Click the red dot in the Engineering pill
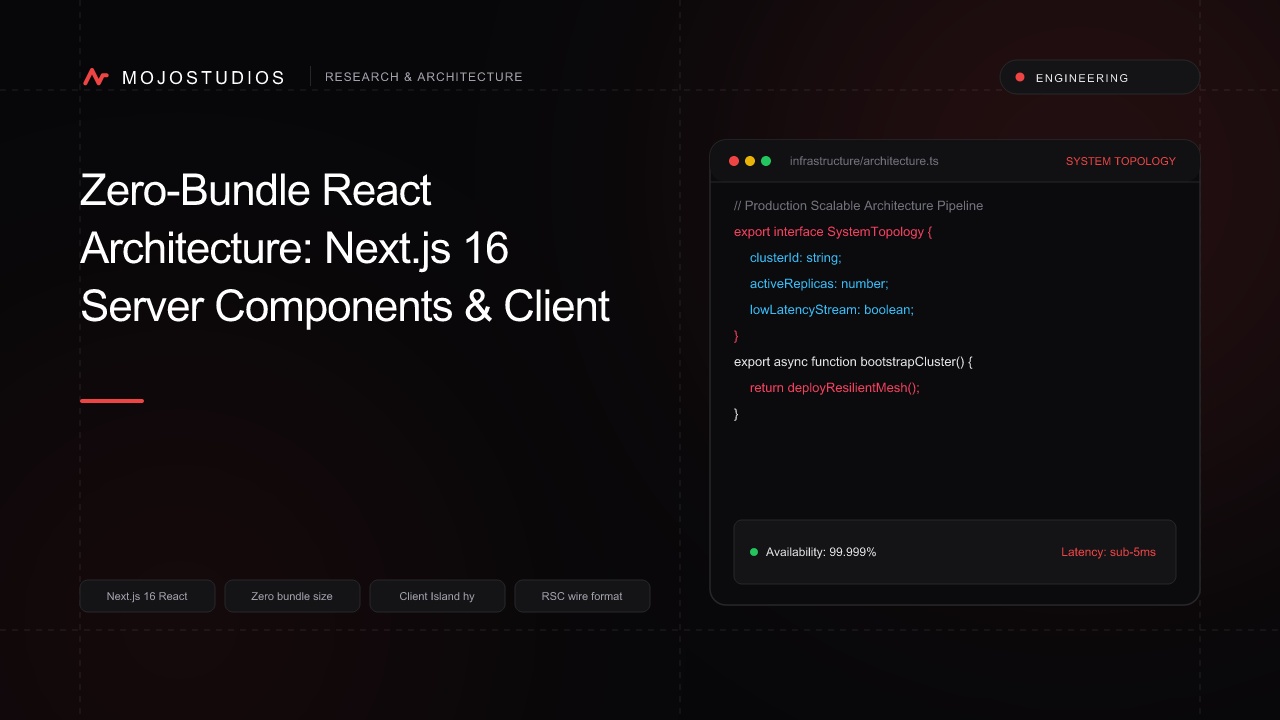 (1020, 77)
